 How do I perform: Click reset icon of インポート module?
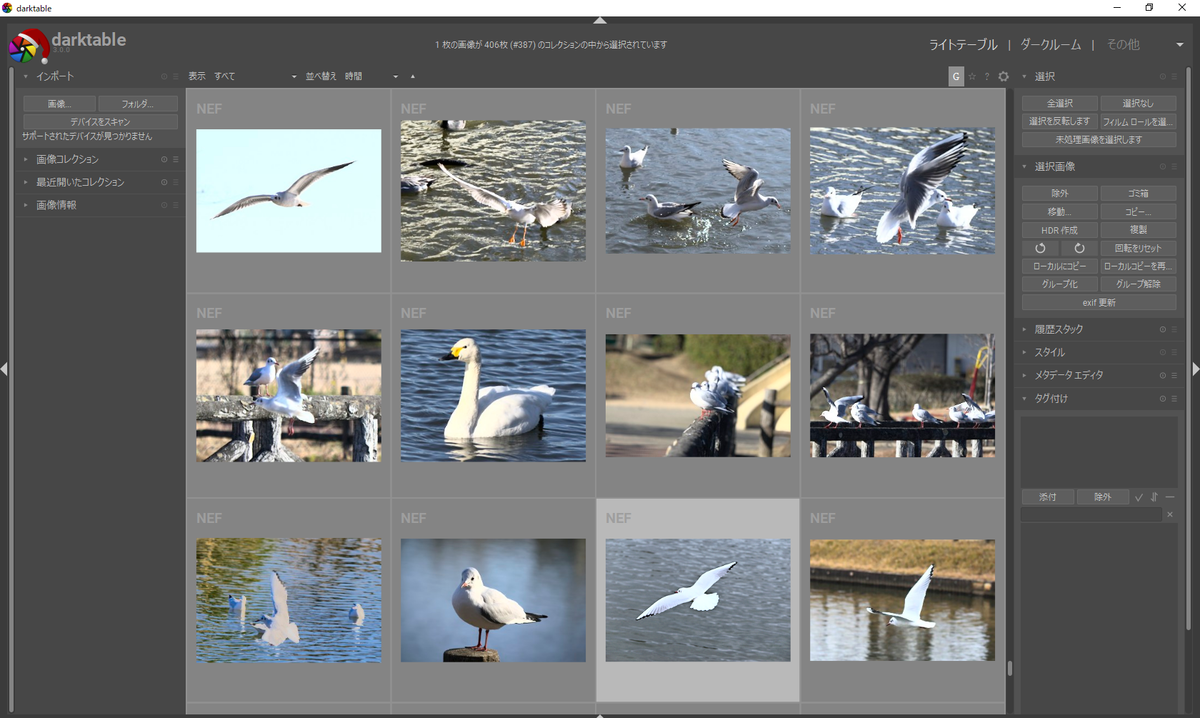click(164, 76)
